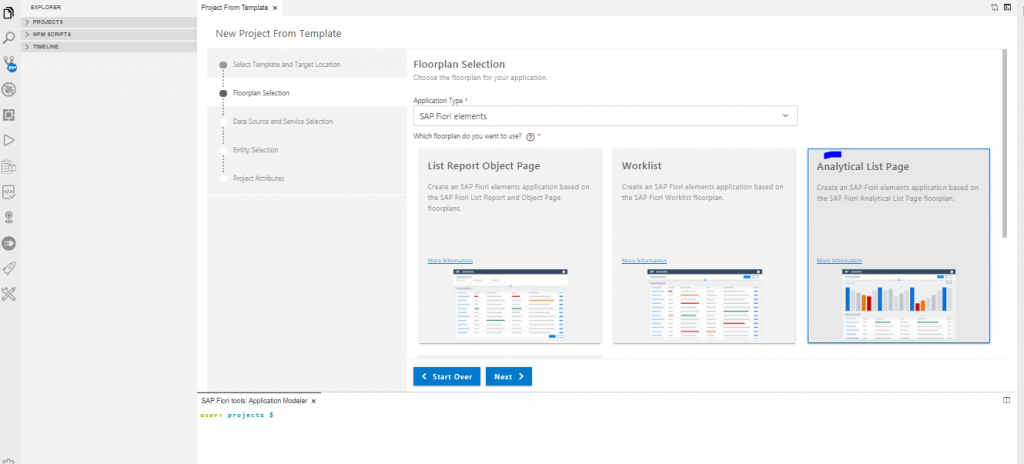Choose the Analytical List Page card
Viewport: 1024px width, 464px height.
pyautogui.click(x=899, y=246)
